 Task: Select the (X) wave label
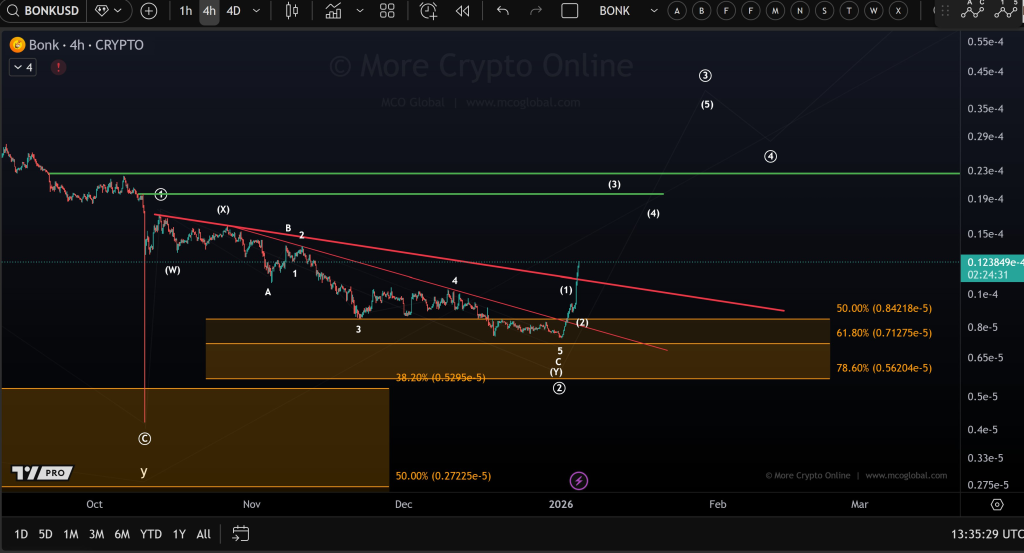click(x=223, y=210)
